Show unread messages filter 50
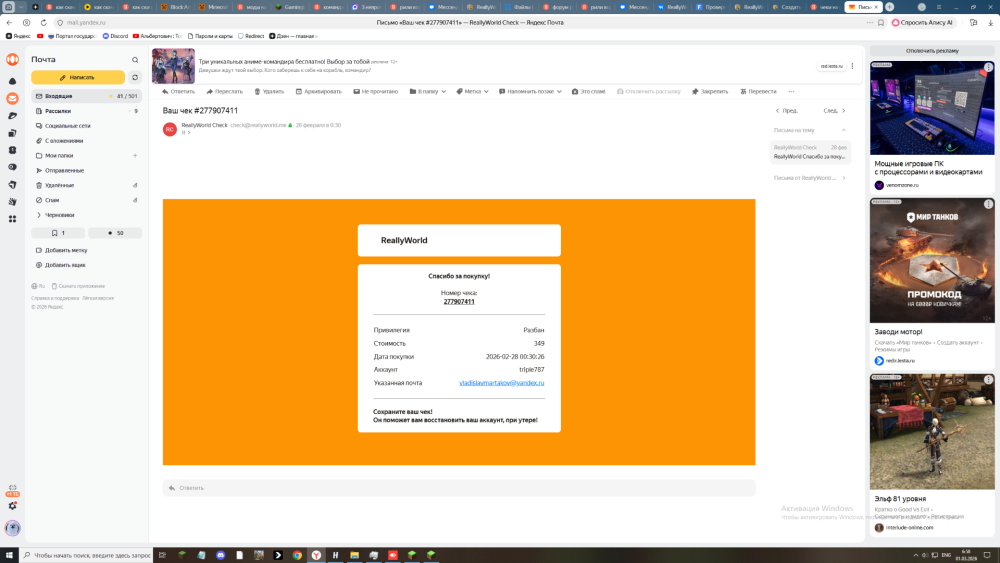The height and width of the screenshot is (563, 1000). coord(115,233)
